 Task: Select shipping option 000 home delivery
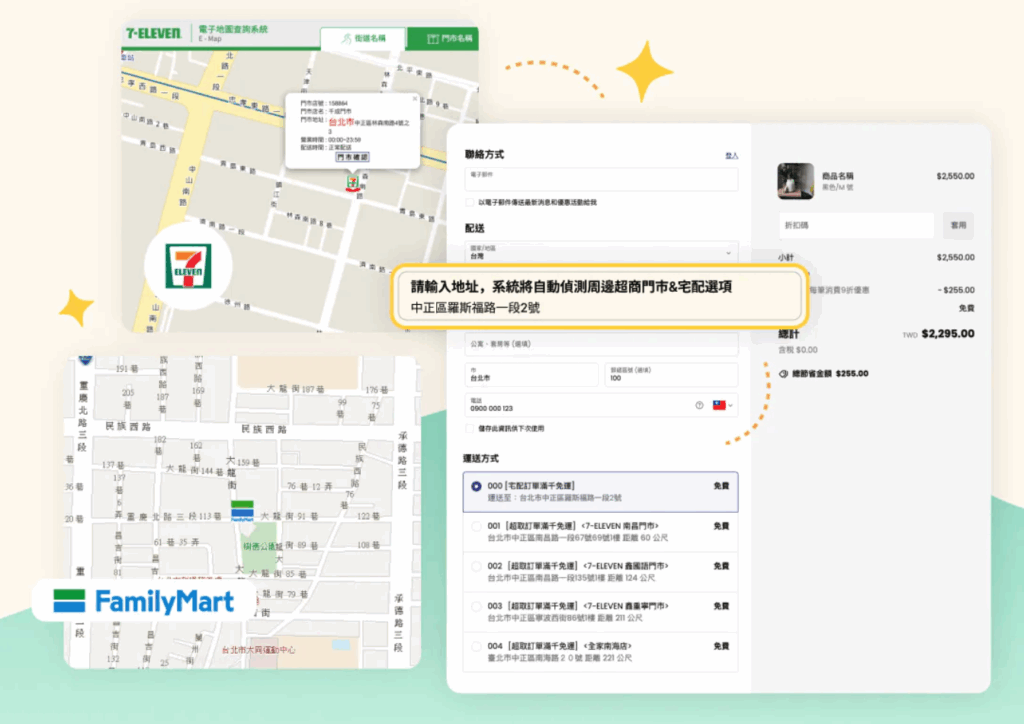coord(601,492)
